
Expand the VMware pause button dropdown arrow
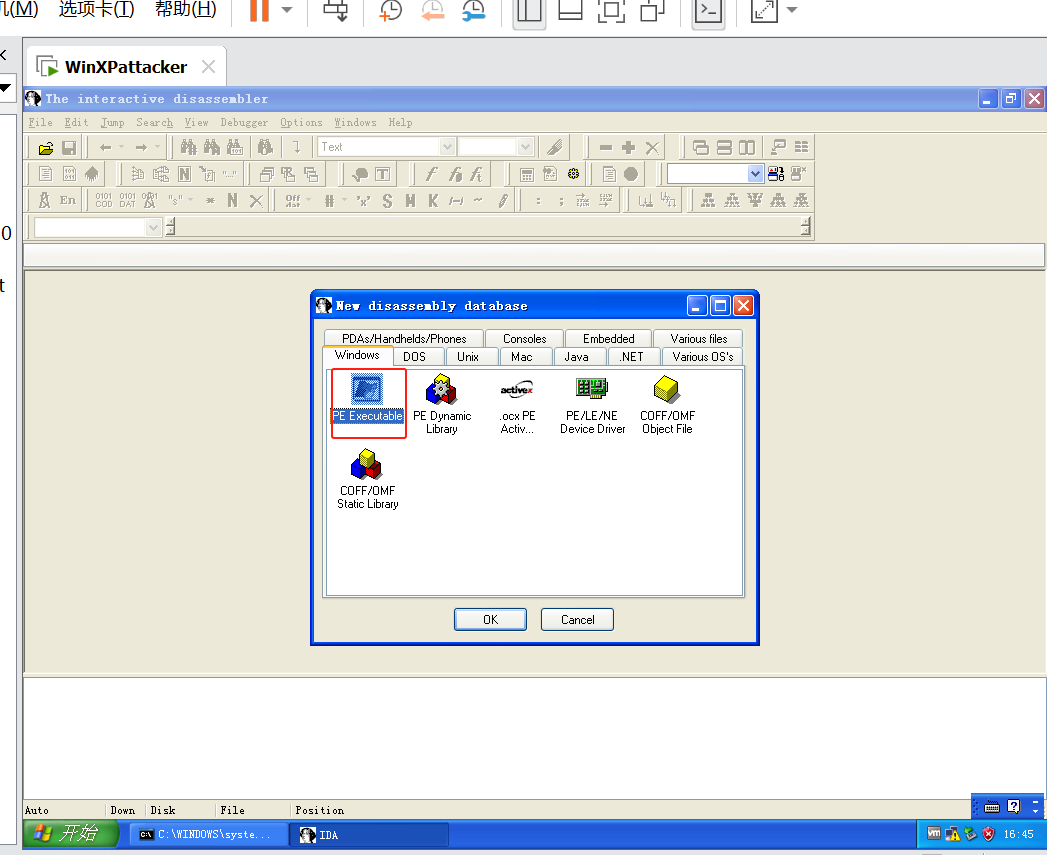287,9
